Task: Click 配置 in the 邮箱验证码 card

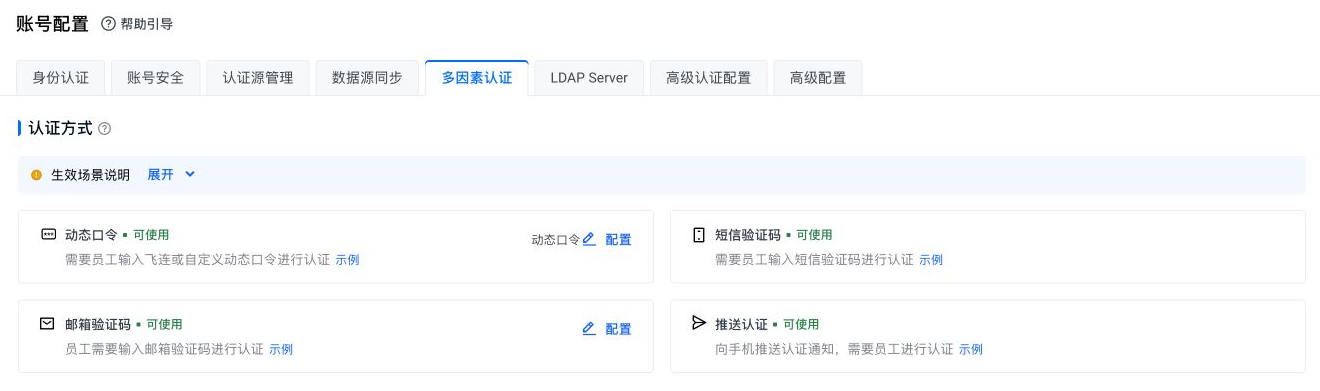Action: [x=618, y=329]
